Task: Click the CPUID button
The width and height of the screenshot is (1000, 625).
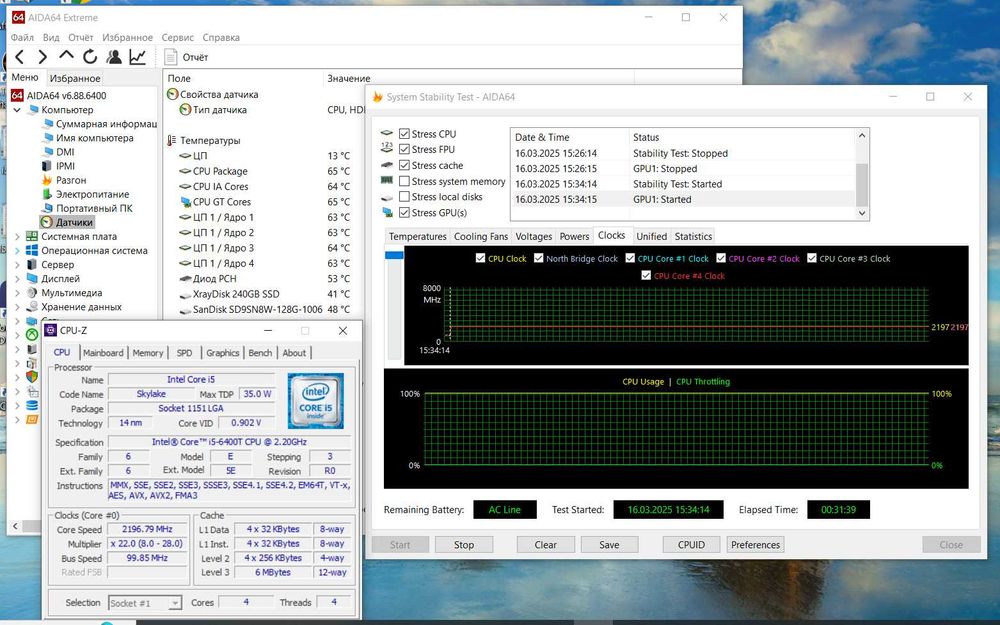Action: coord(691,545)
